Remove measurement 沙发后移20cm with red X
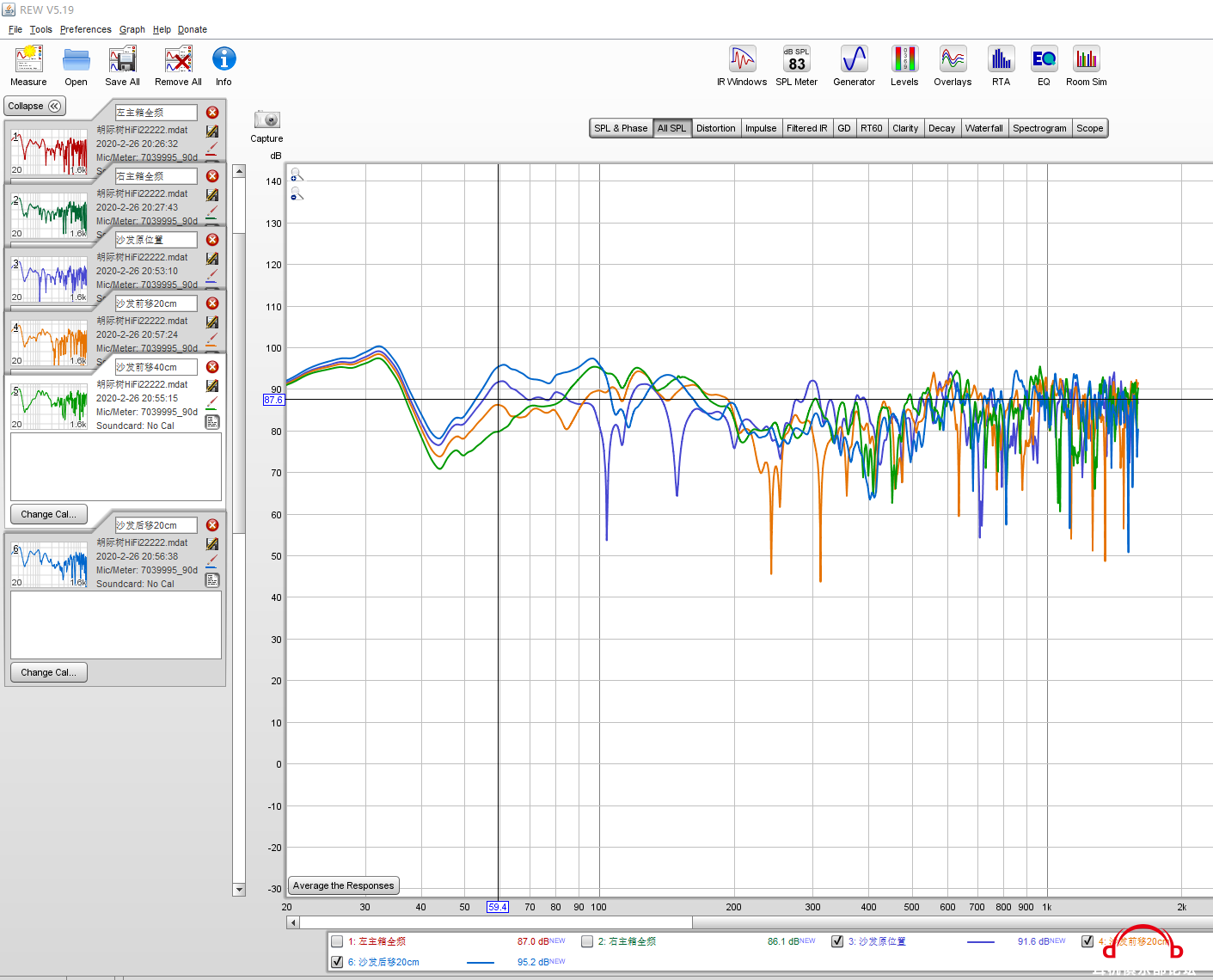 pyautogui.click(x=212, y=525)
